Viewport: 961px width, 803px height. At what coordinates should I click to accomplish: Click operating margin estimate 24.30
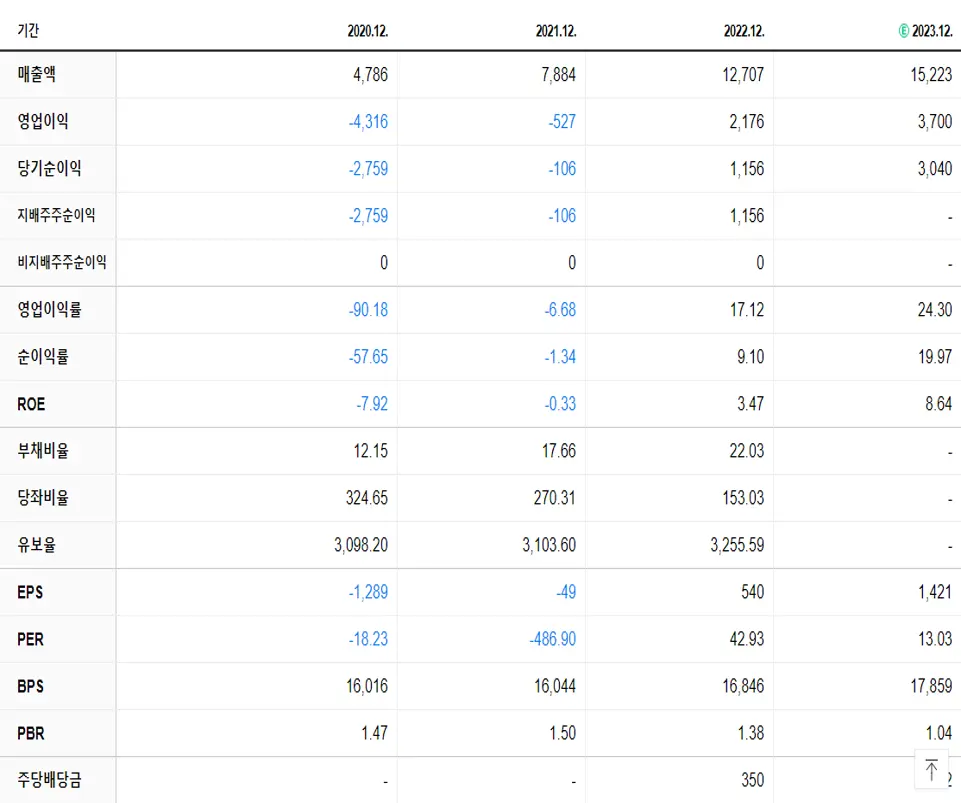[x=935, y=310]
